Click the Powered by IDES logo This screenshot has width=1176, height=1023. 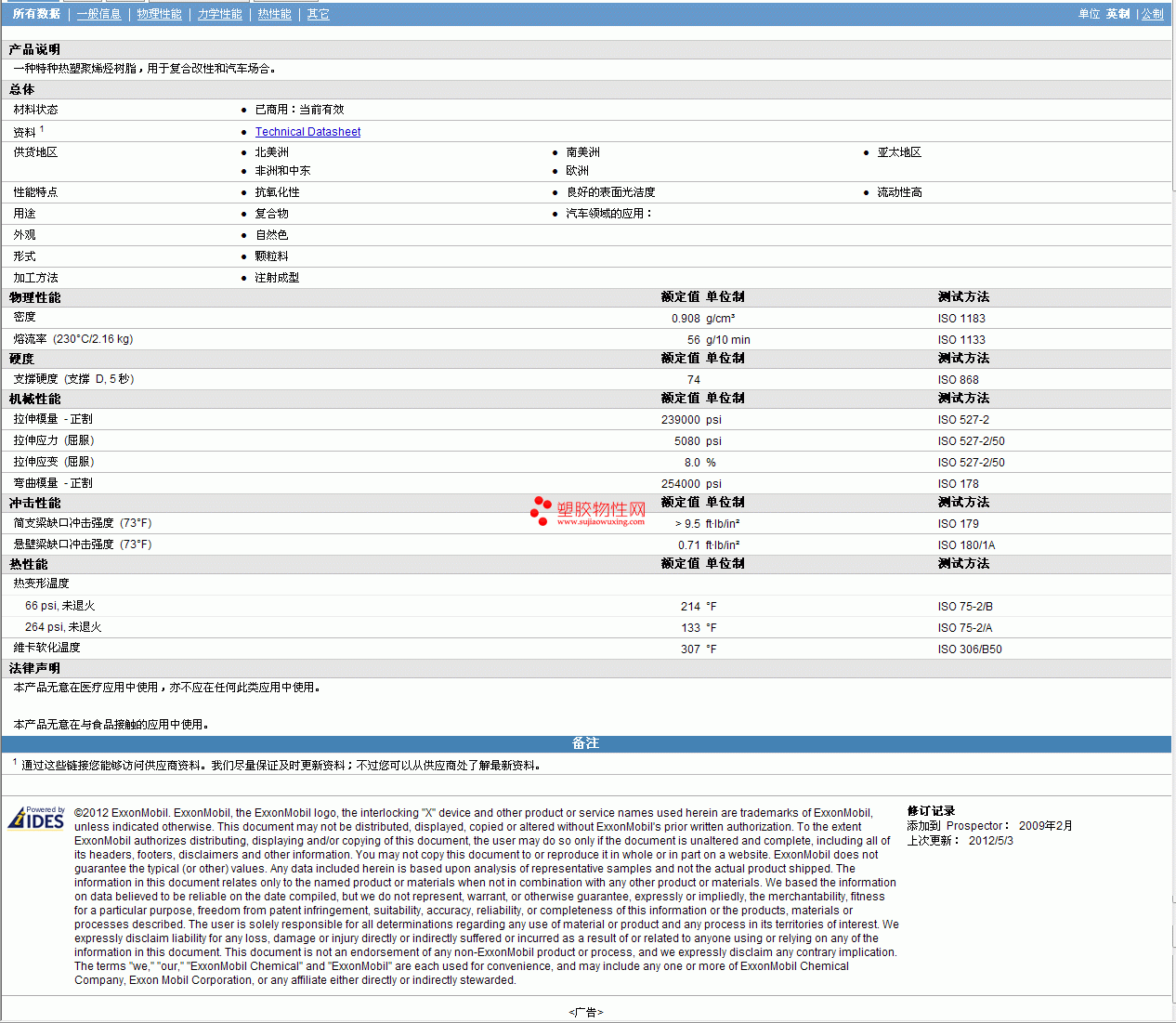[37, 818]
